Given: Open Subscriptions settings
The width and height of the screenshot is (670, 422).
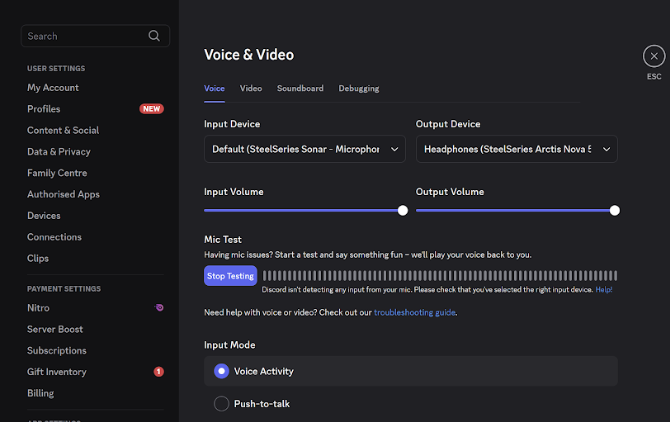Looking at the screenshot, I should click(x=56, y=351).
